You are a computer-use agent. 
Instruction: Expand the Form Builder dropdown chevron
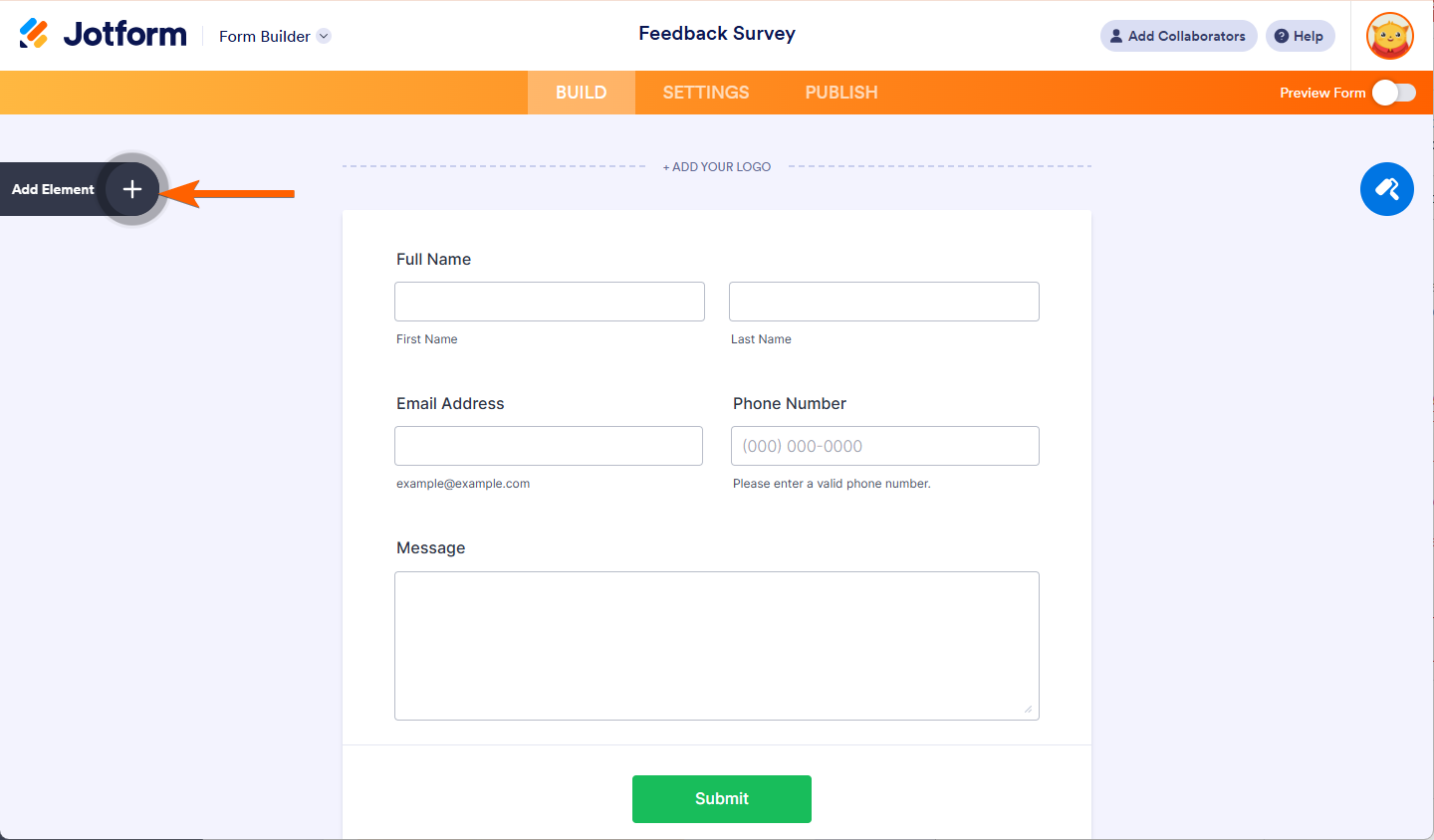click(323, 36)
